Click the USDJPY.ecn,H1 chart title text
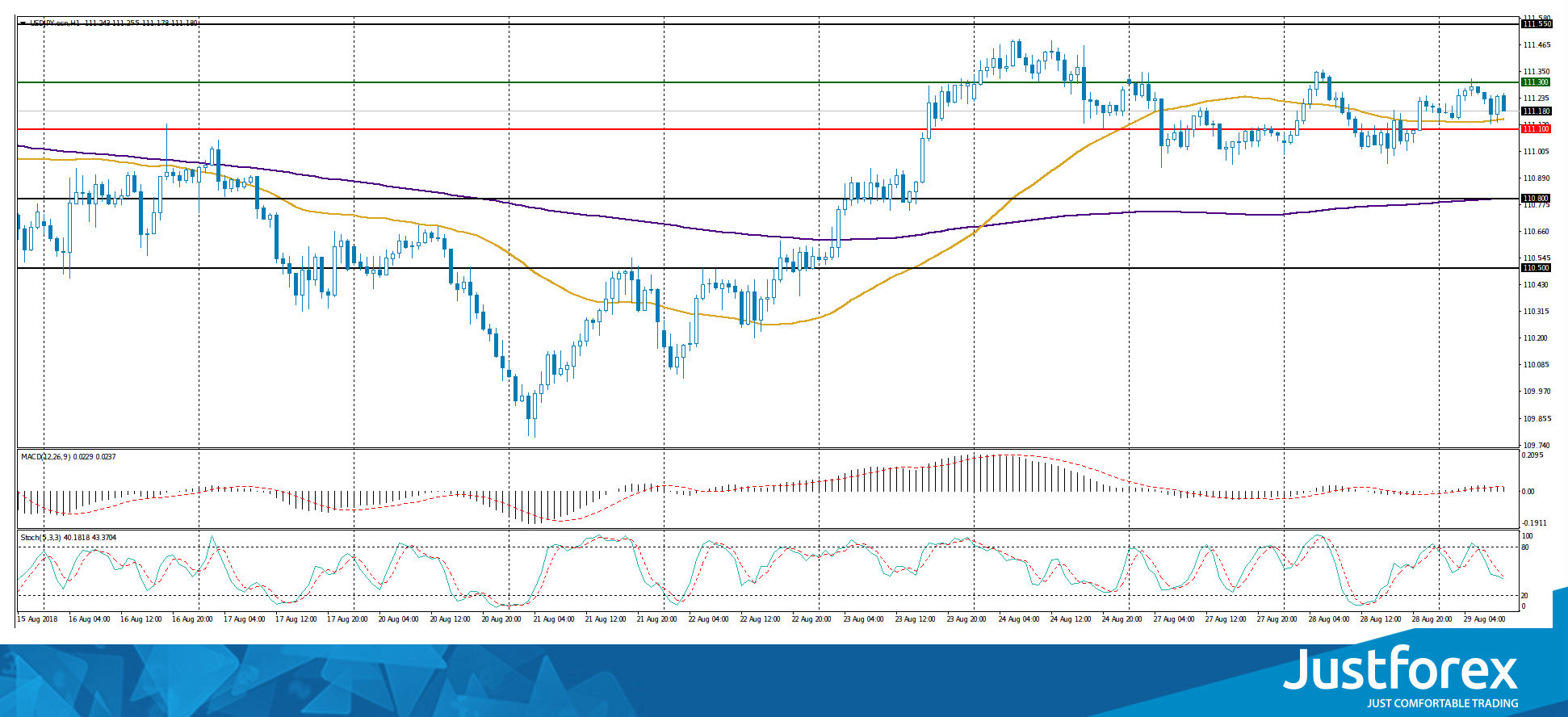1568x717 pixels. (55, 23)
